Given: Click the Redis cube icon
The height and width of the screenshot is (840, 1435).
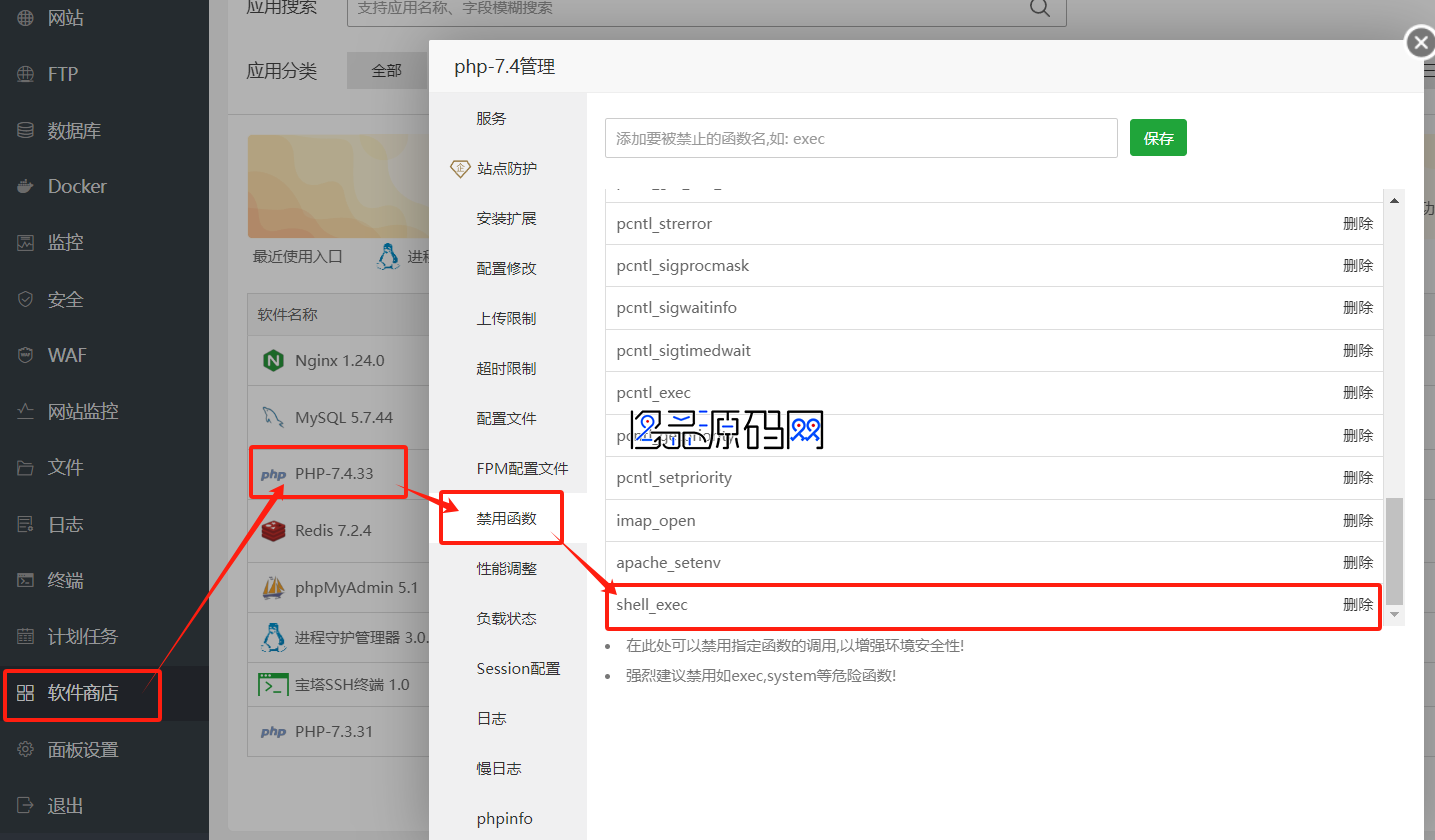Looking at the screenshot, I should 273,531.
